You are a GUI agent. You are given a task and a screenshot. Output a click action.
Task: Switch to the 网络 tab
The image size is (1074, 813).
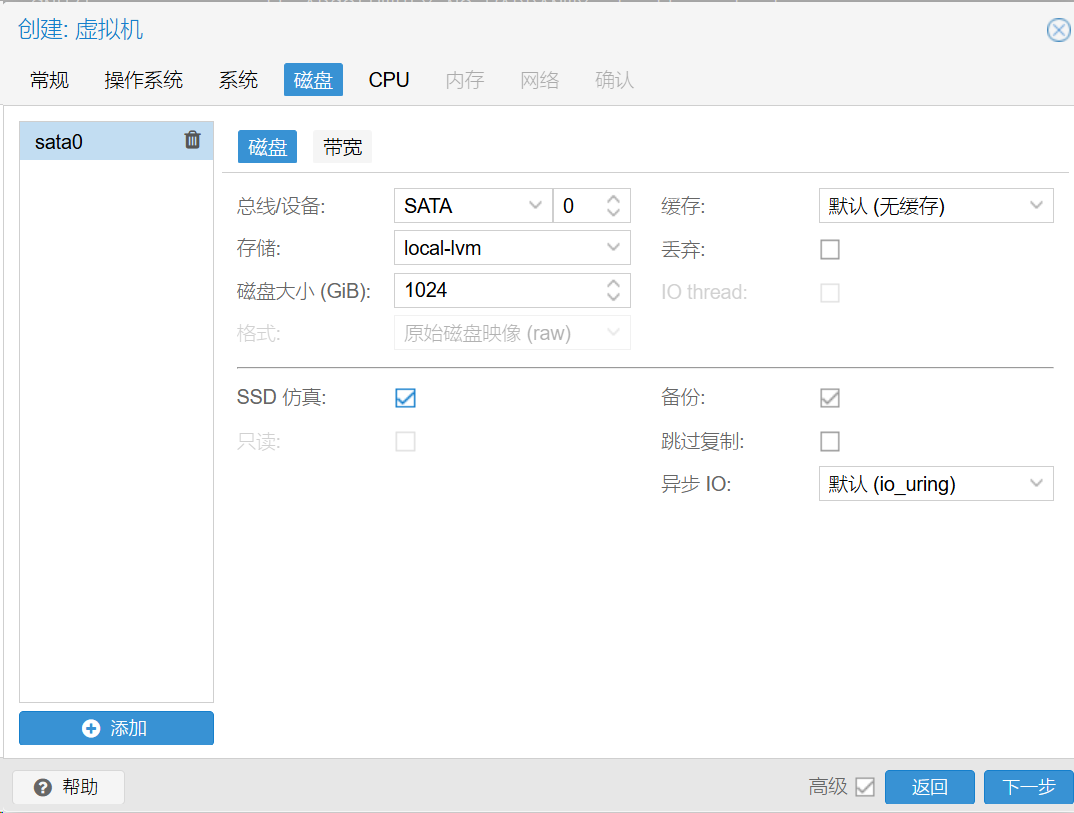[540, 80]
